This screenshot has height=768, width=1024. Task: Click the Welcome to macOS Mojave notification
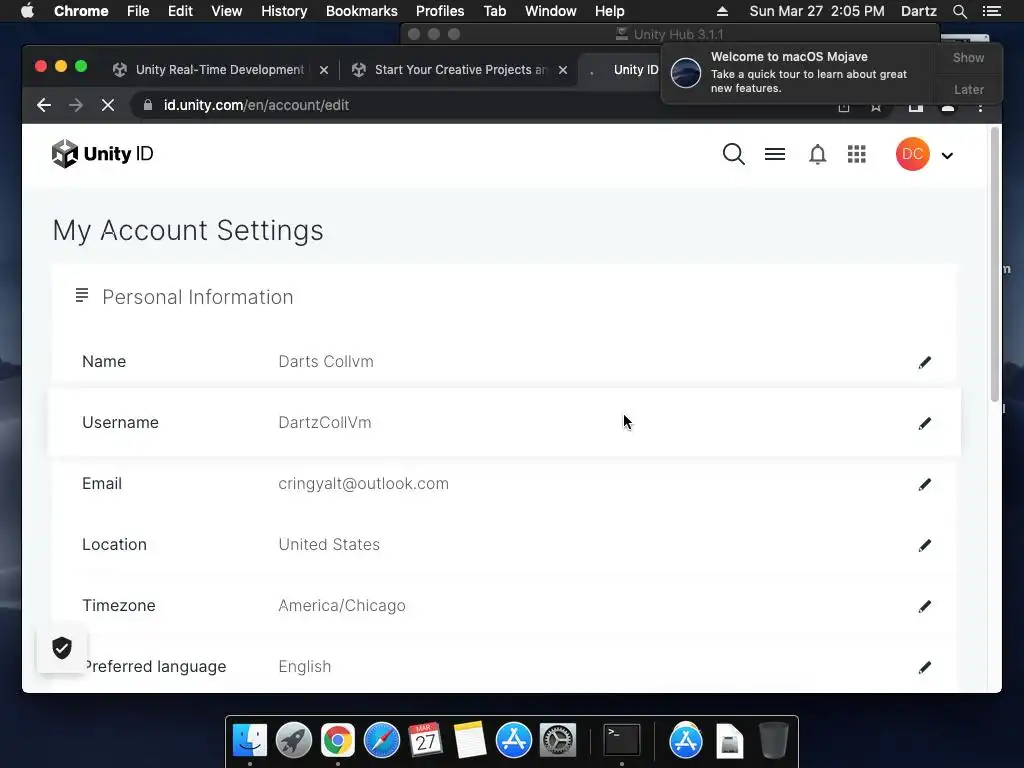pyautogui.click(x=797, y=72)
